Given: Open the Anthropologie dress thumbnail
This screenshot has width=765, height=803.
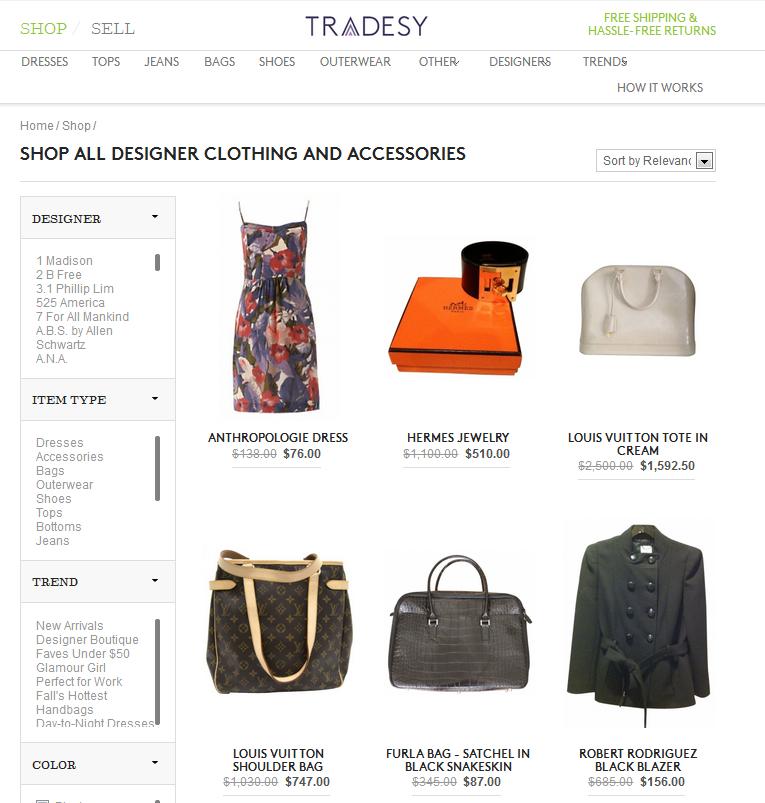Looking at the screenshot, I should [277, 306].
